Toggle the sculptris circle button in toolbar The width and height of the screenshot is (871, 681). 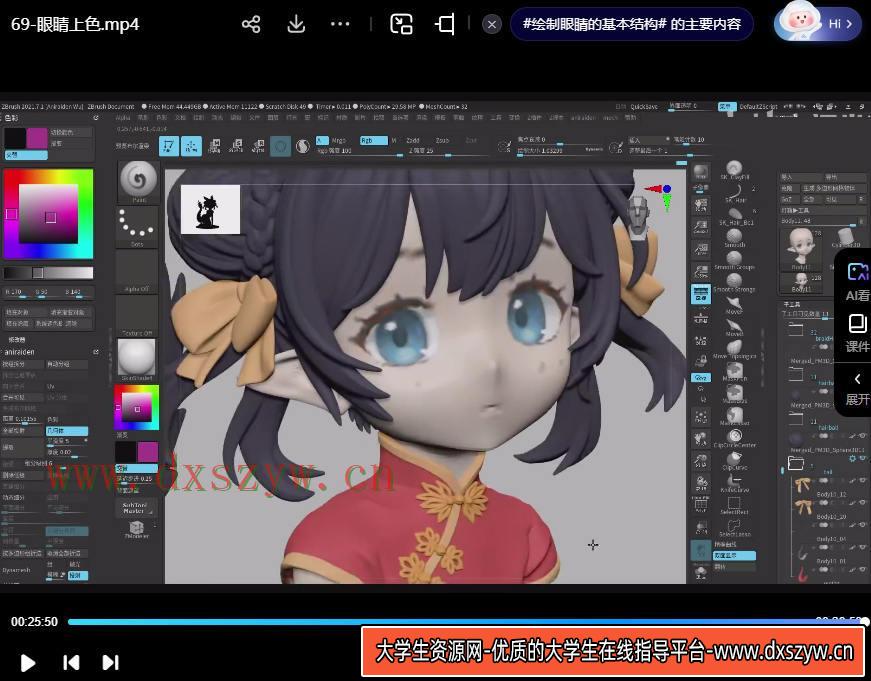tap(281, 146)
